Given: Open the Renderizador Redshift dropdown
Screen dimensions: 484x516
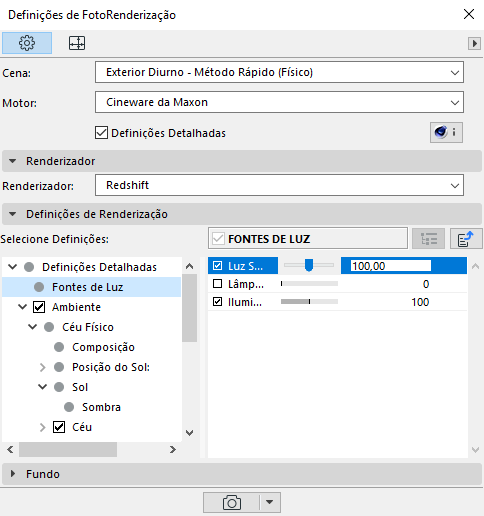Looking at the screenshot, I should tap(279, 185).
